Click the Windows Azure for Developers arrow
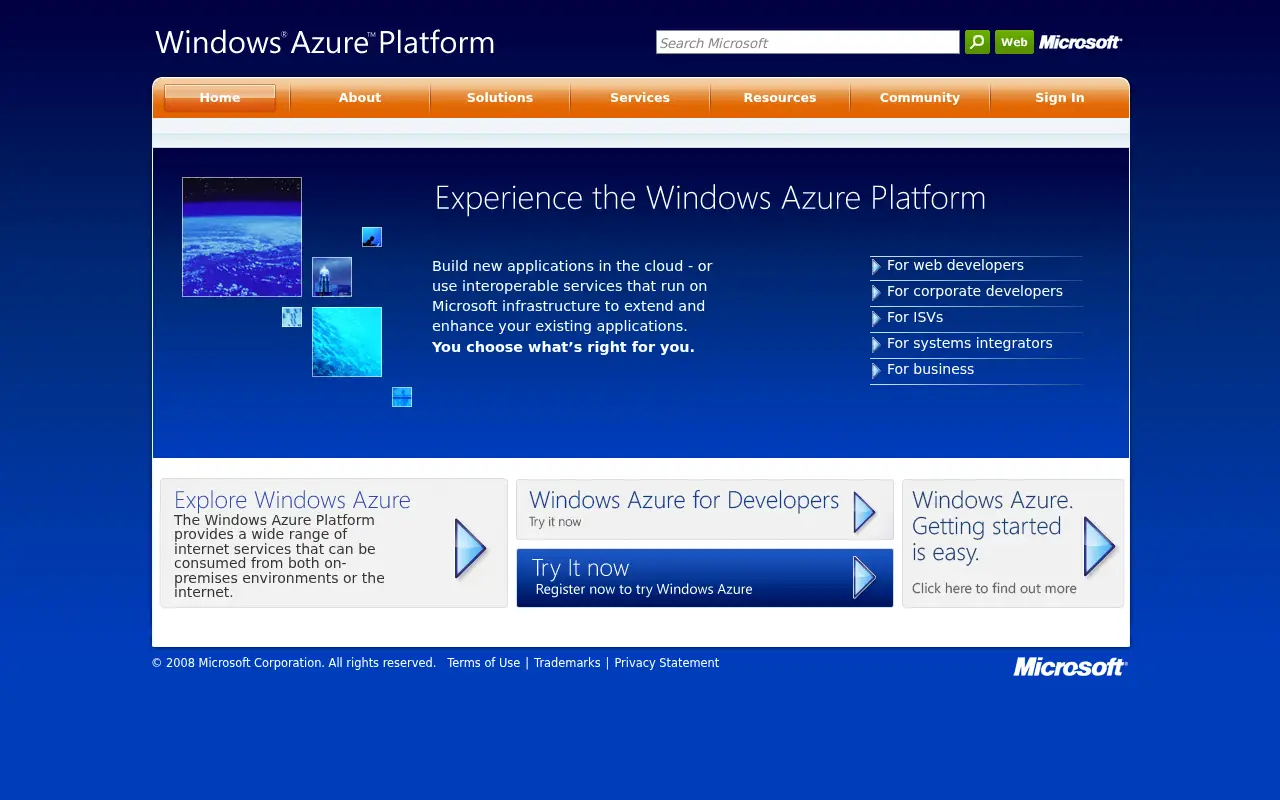 pyautogui.click(x=865, y=512)
